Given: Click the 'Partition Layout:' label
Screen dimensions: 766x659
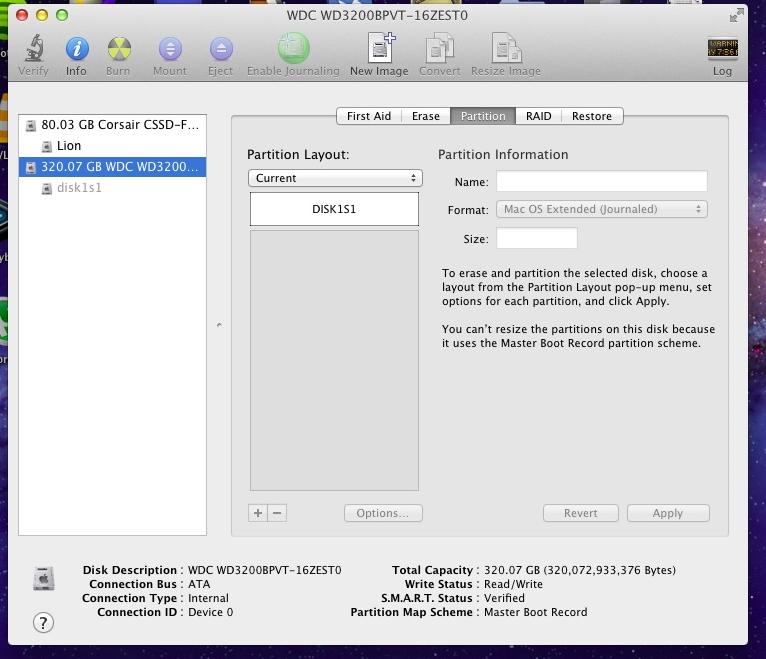Looking at the screenshot, I should (x=298, y=154).
